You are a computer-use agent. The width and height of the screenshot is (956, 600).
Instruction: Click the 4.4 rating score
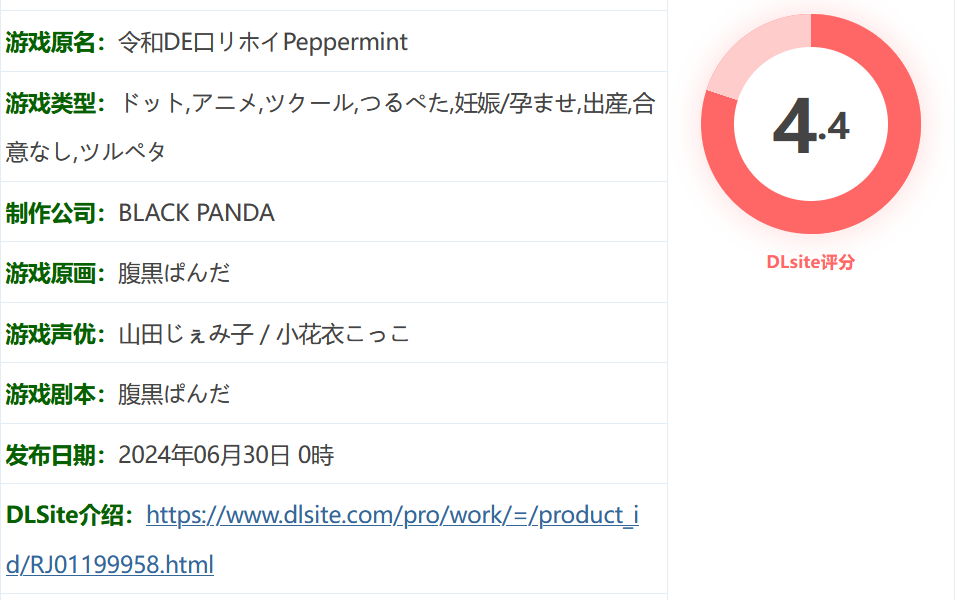[810, 127]
